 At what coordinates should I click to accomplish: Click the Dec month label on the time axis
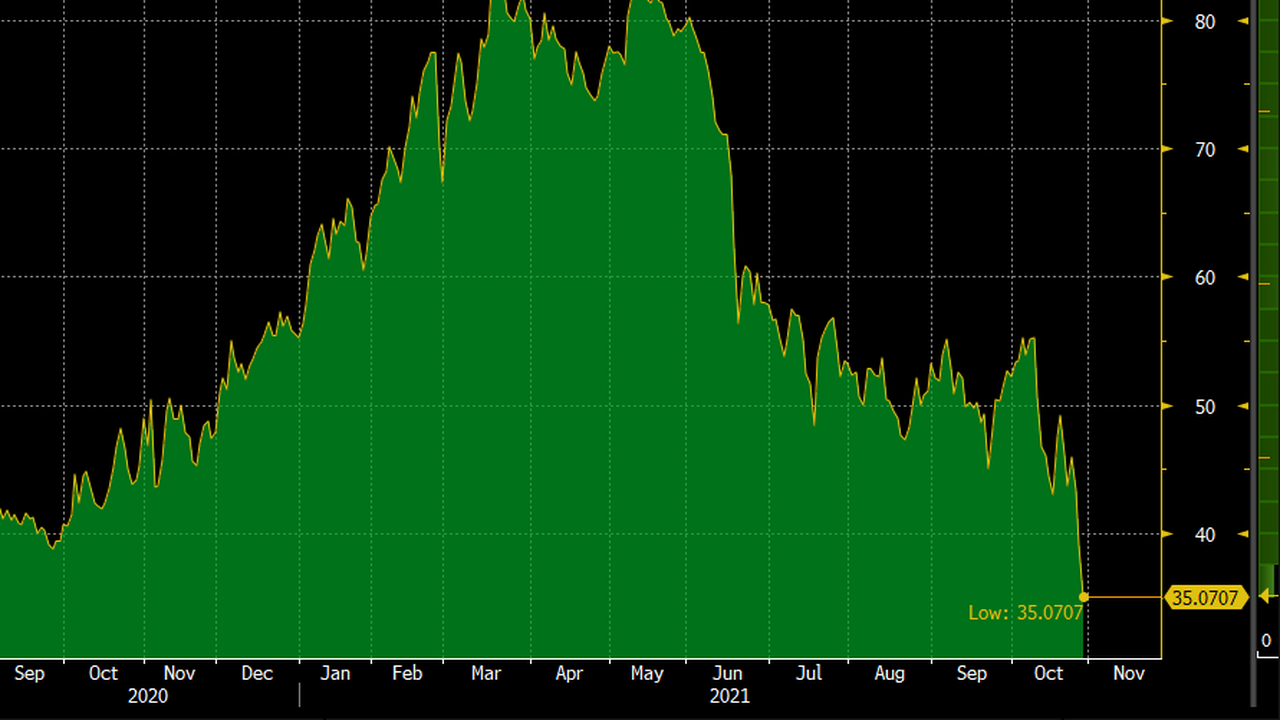coord(257,673)
